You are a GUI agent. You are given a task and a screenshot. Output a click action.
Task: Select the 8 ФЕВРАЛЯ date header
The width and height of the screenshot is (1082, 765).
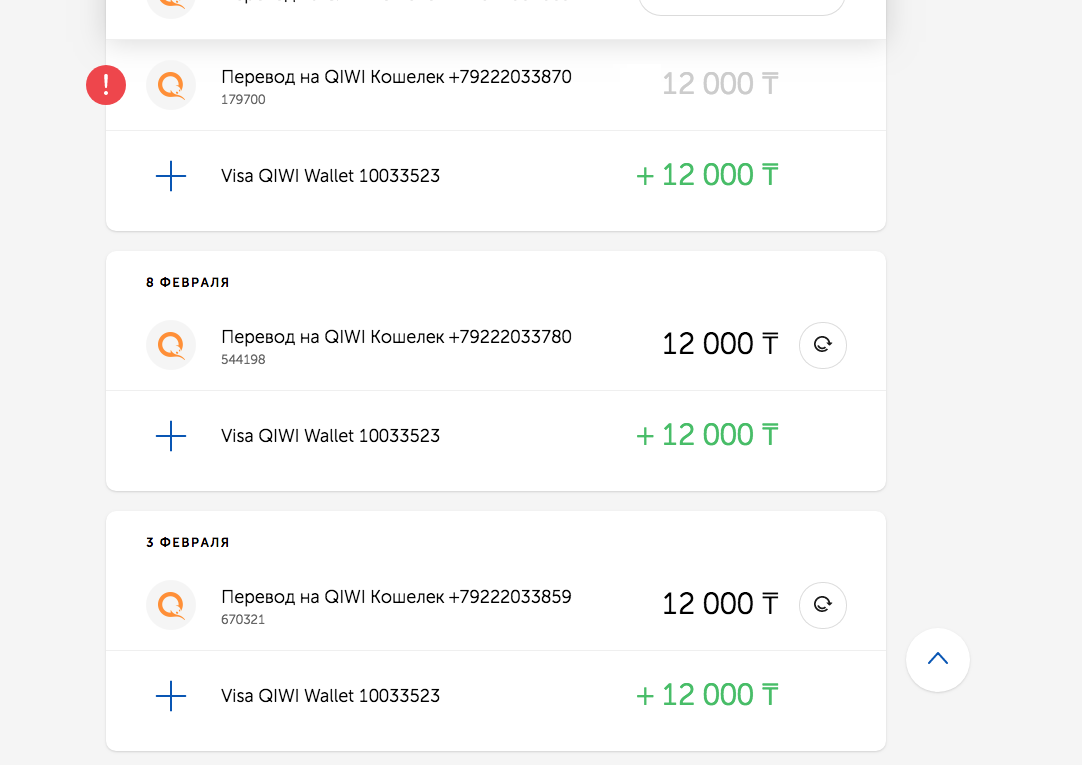tap(188, 282)
